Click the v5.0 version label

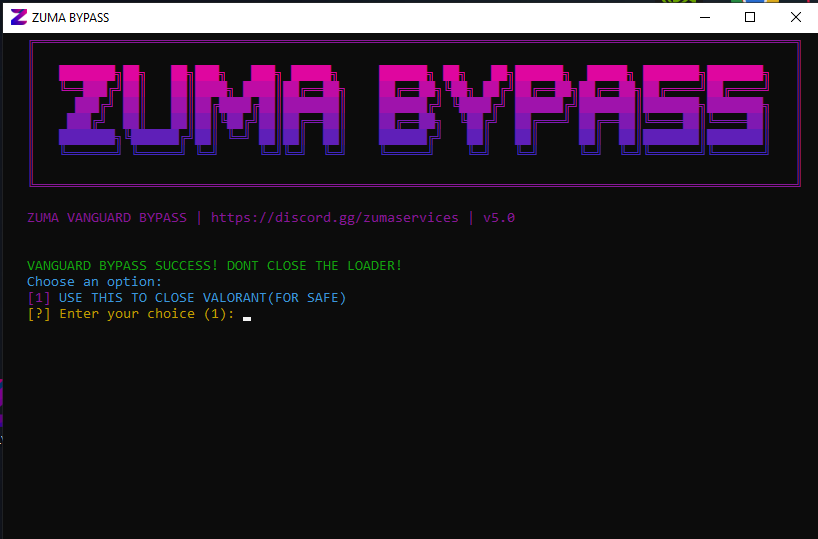coord(499,218)
